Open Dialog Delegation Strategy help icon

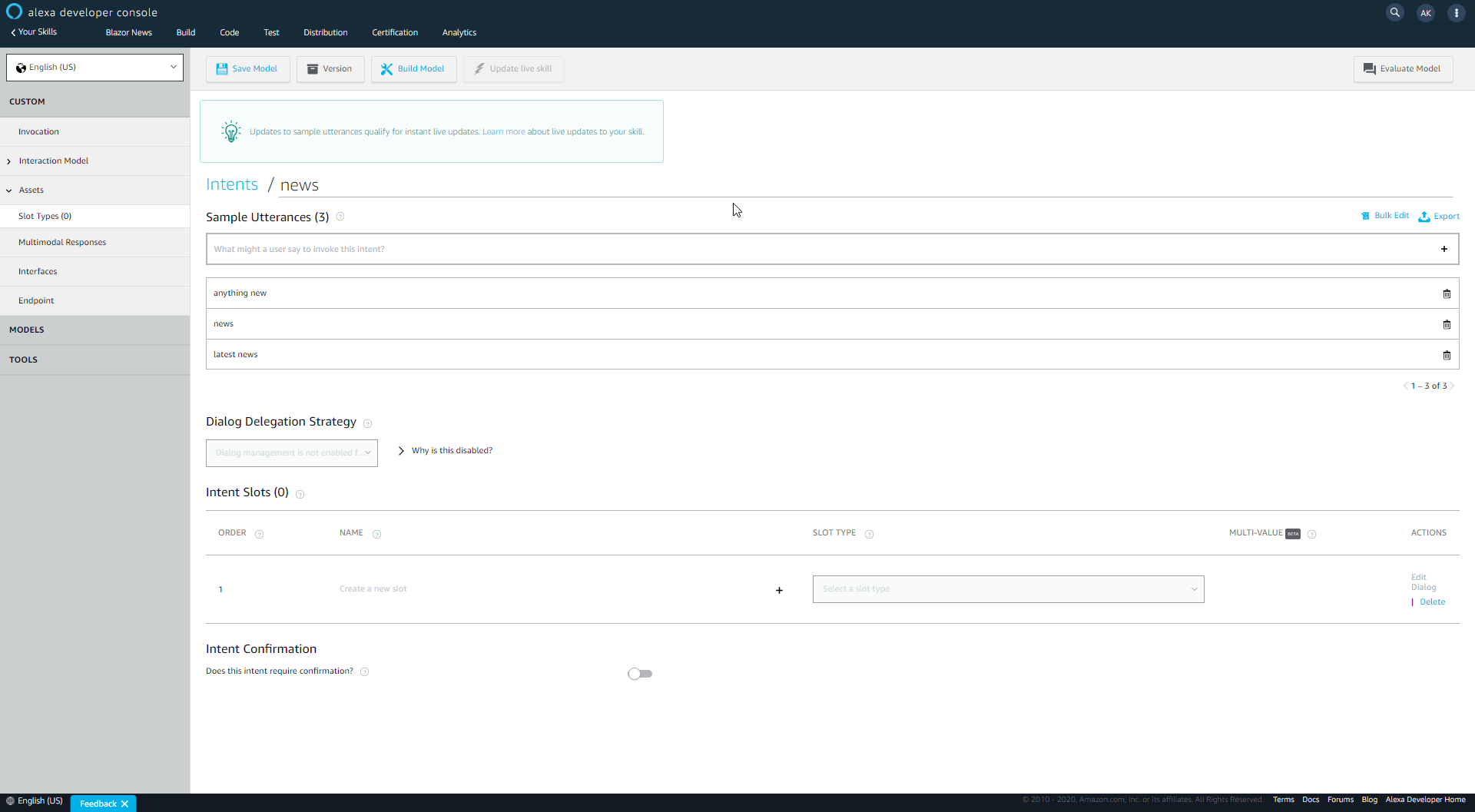[367, 423]
